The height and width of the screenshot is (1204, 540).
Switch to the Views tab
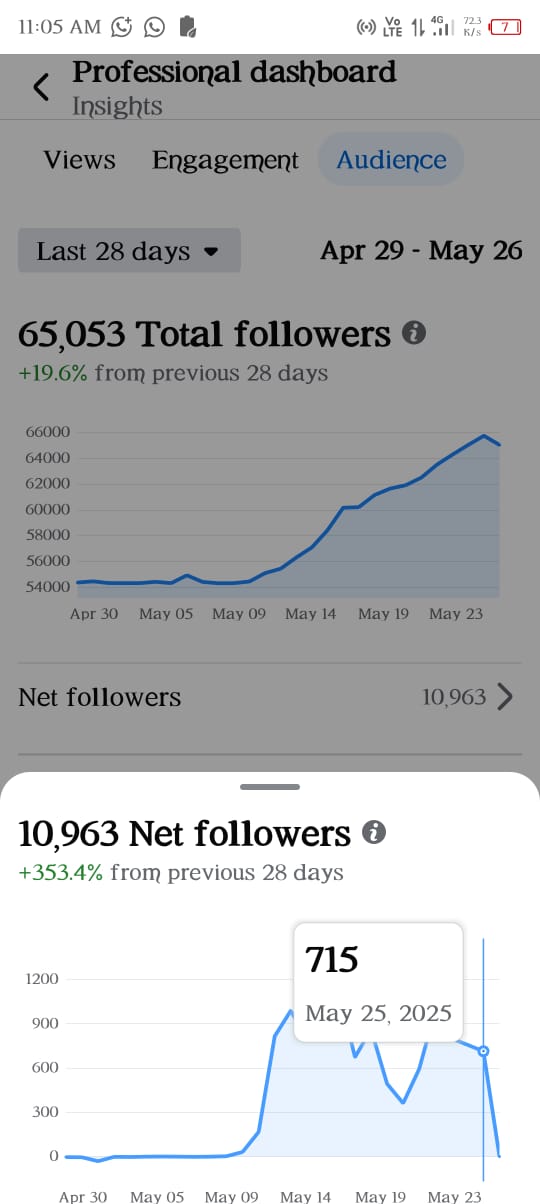click(x=79, y=160)
